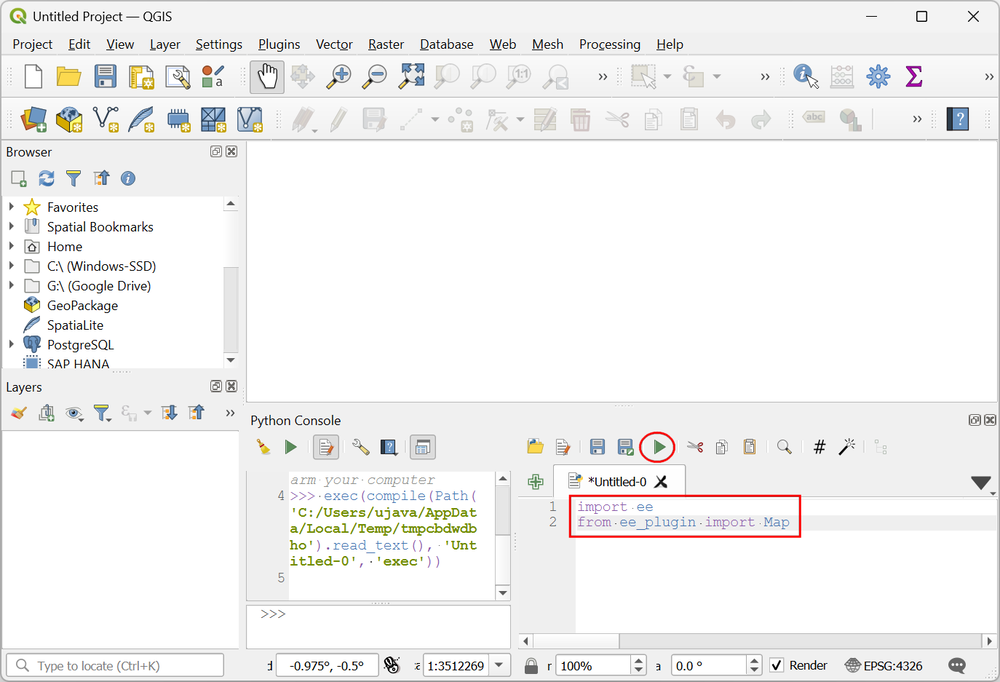The image size is (1000, 682).
Task: Open the Project menu
Action: point(33,44)
